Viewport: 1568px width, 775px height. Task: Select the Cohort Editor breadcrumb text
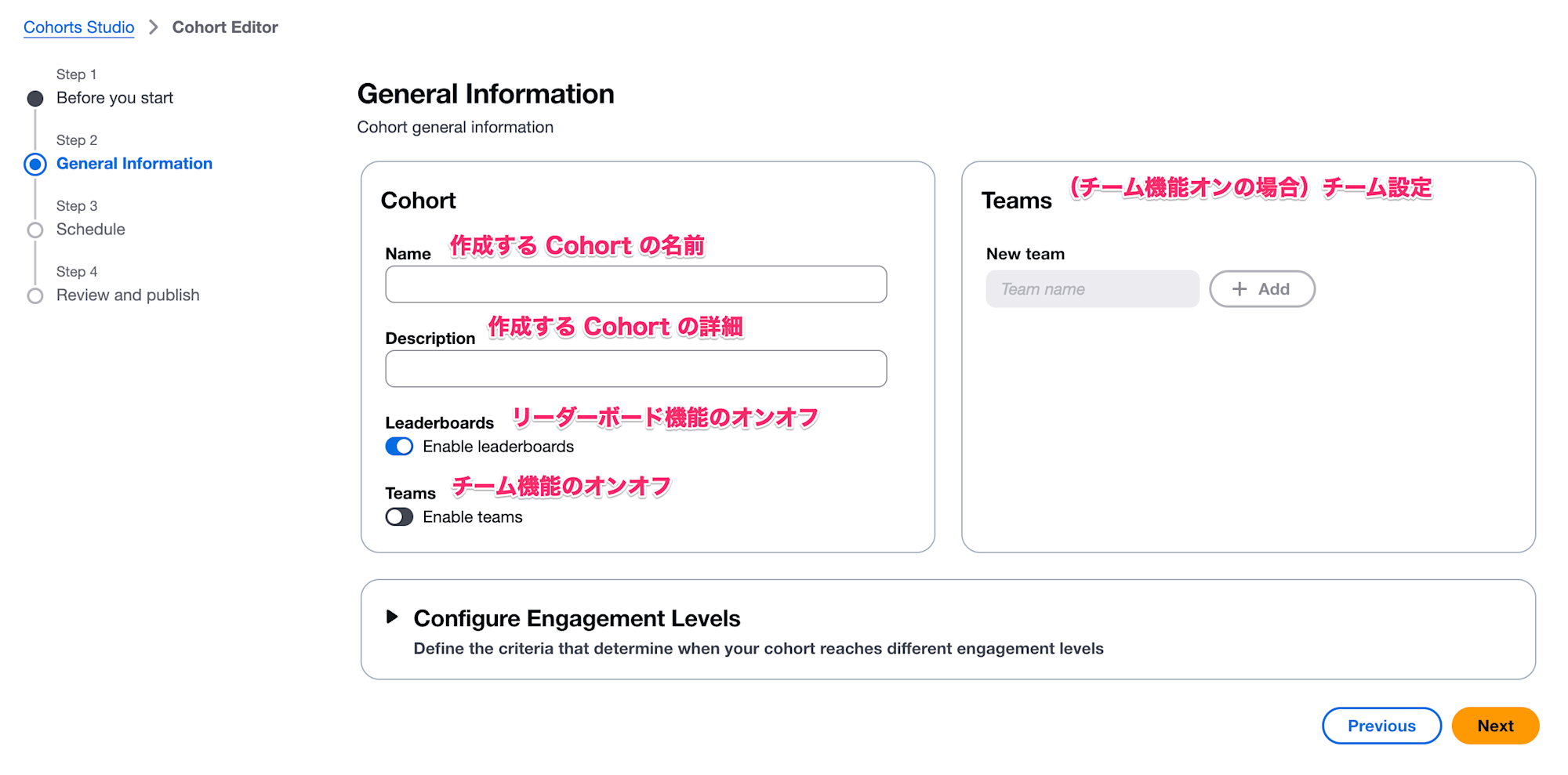click(225, 27)
